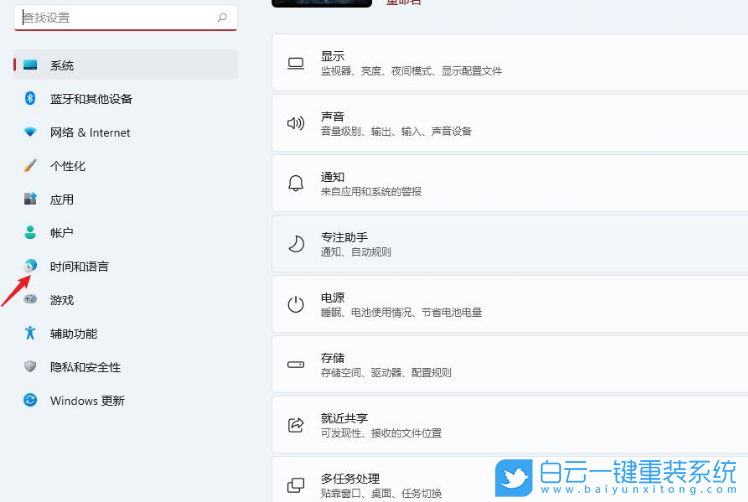Viewport: 748px width, 502px height.
Task: Open the 就近共享 nearby sharing row
Action: pyautogui.click(x=510, y=425)
